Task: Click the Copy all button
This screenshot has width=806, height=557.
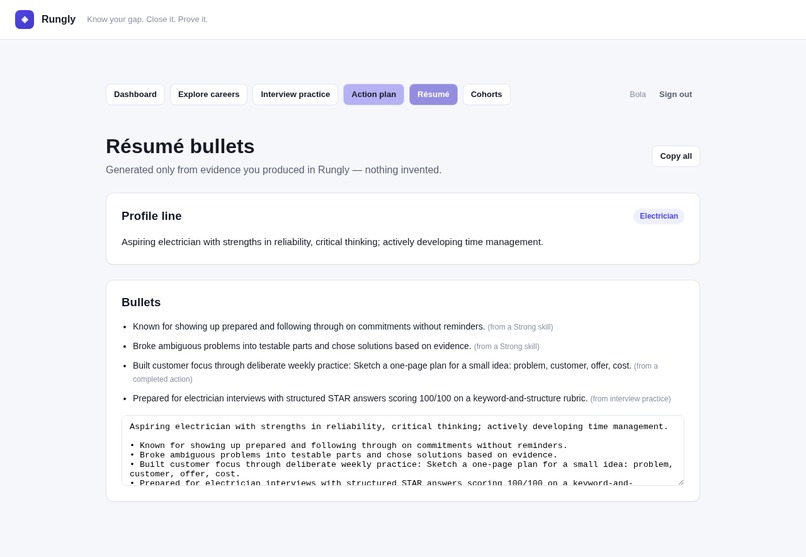Action: coord(676,156)
